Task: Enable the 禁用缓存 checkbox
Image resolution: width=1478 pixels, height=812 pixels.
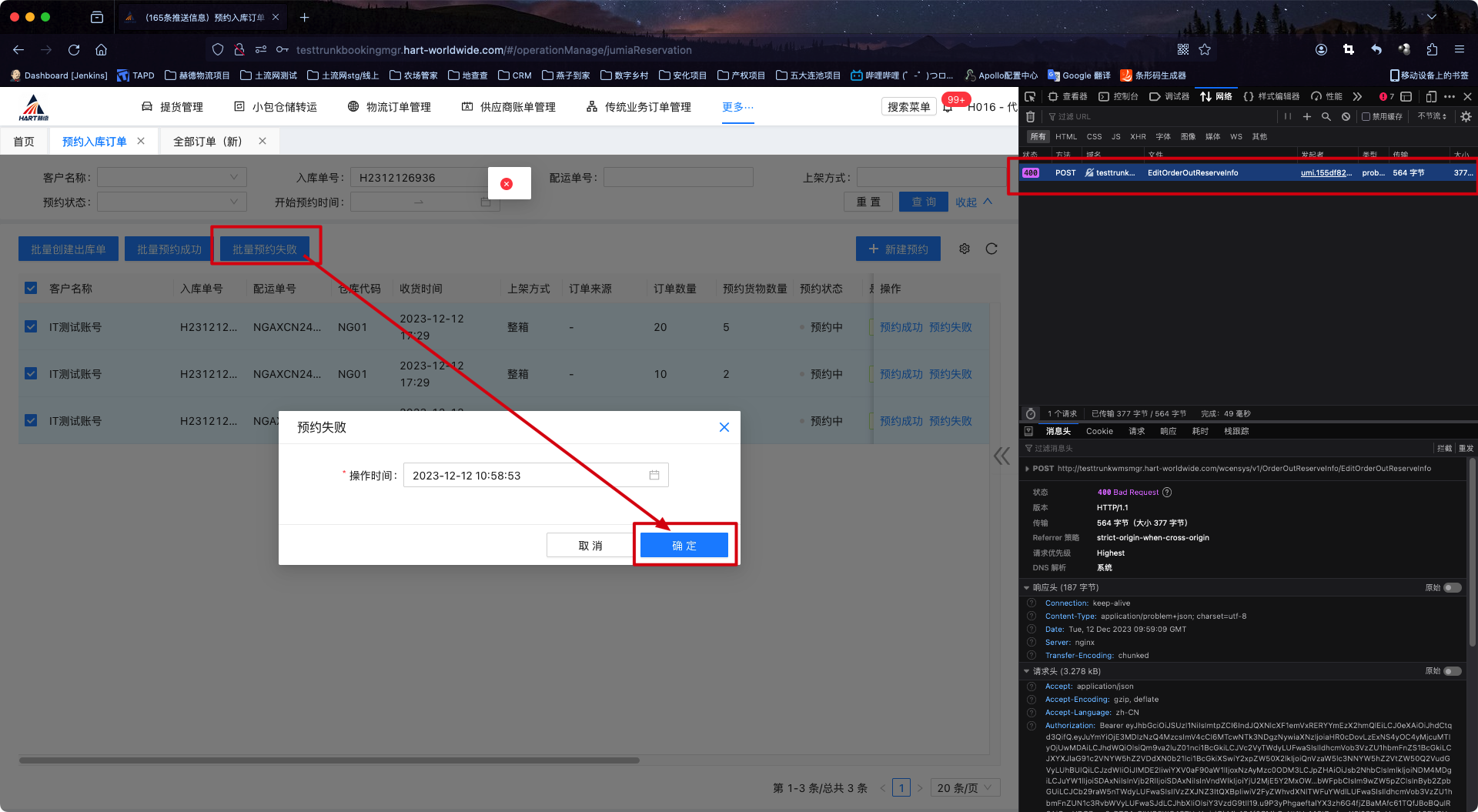Action: click(1366, 117)
